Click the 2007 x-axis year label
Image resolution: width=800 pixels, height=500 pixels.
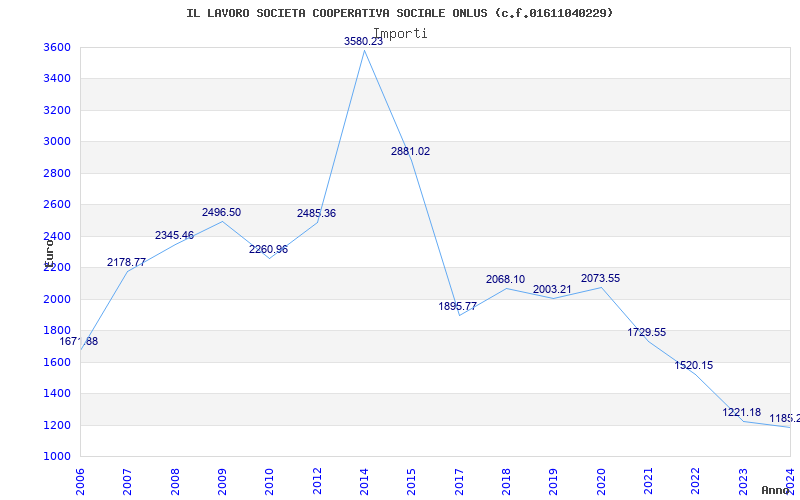tap(127, 481)
